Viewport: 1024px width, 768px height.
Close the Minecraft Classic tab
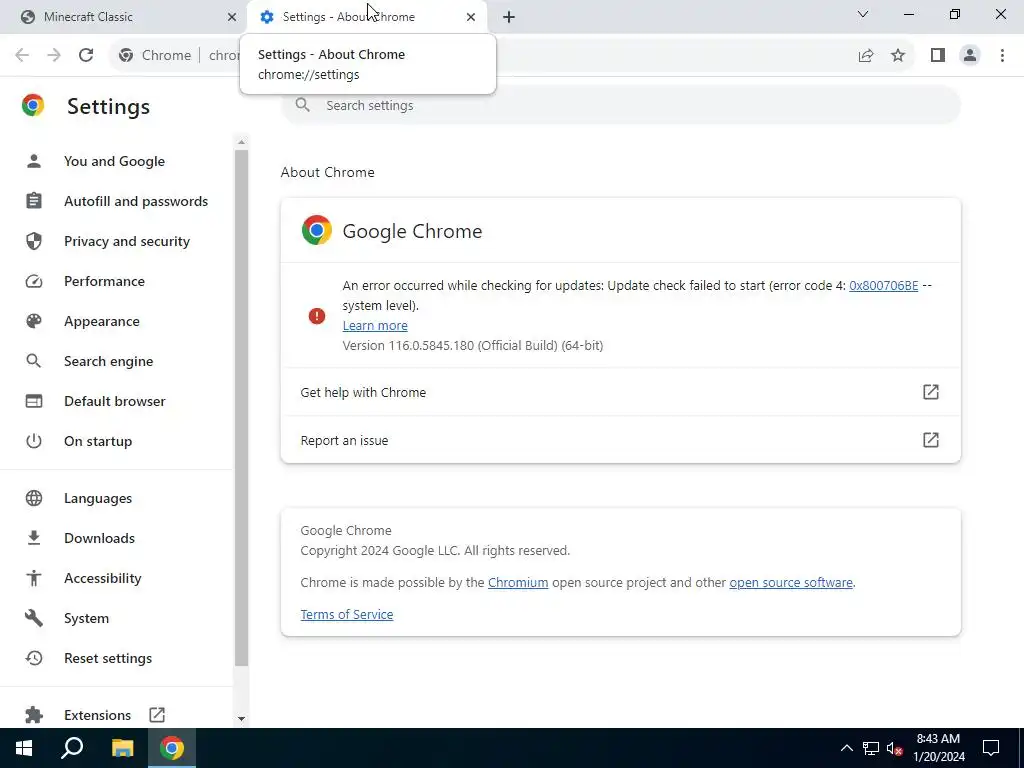(232, 17)
